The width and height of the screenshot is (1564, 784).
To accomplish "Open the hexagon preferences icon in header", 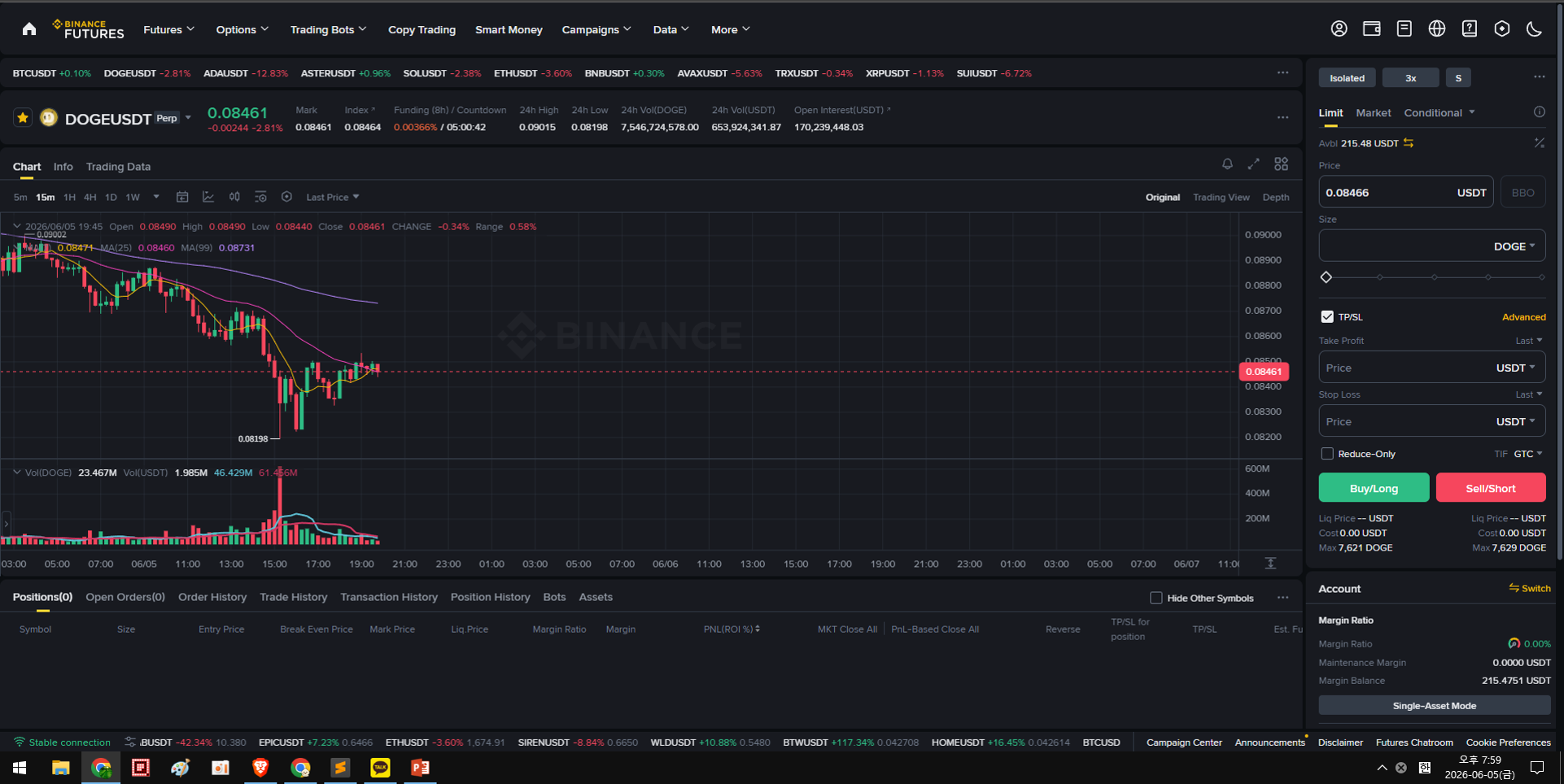I will pos(1501,29).
